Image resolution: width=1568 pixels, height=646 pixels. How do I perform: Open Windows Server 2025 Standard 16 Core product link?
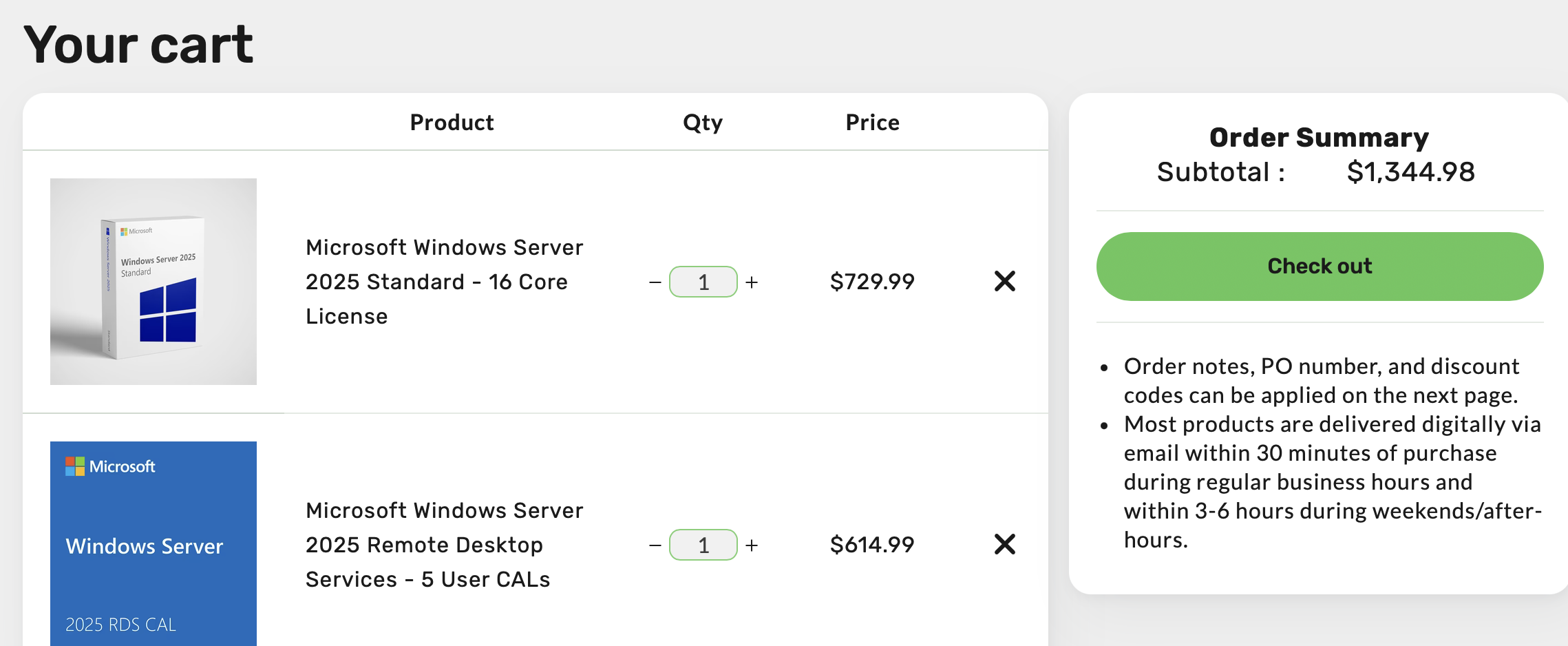pos(444,282)
